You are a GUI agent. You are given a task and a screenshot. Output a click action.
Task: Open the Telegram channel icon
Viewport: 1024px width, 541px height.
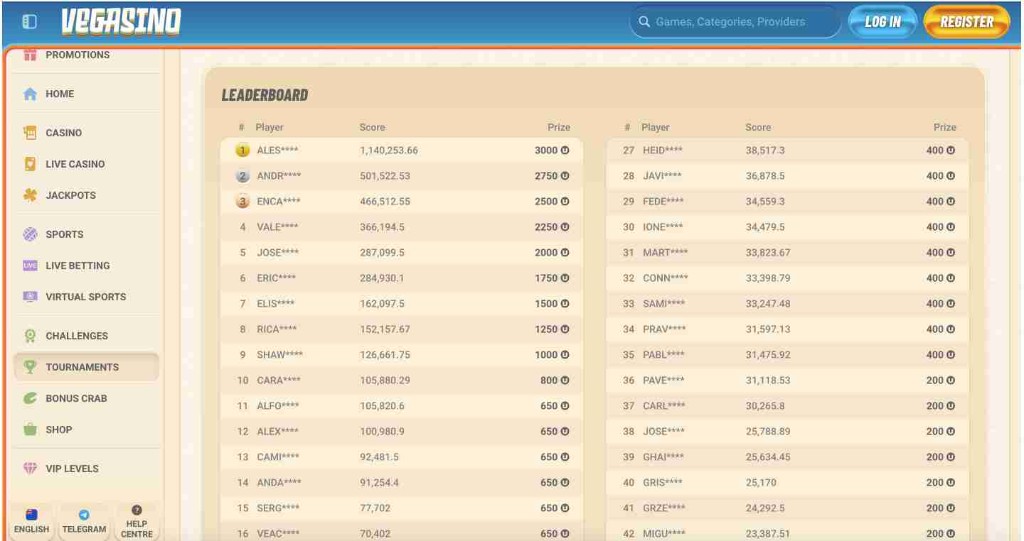(x=84, y=515)
